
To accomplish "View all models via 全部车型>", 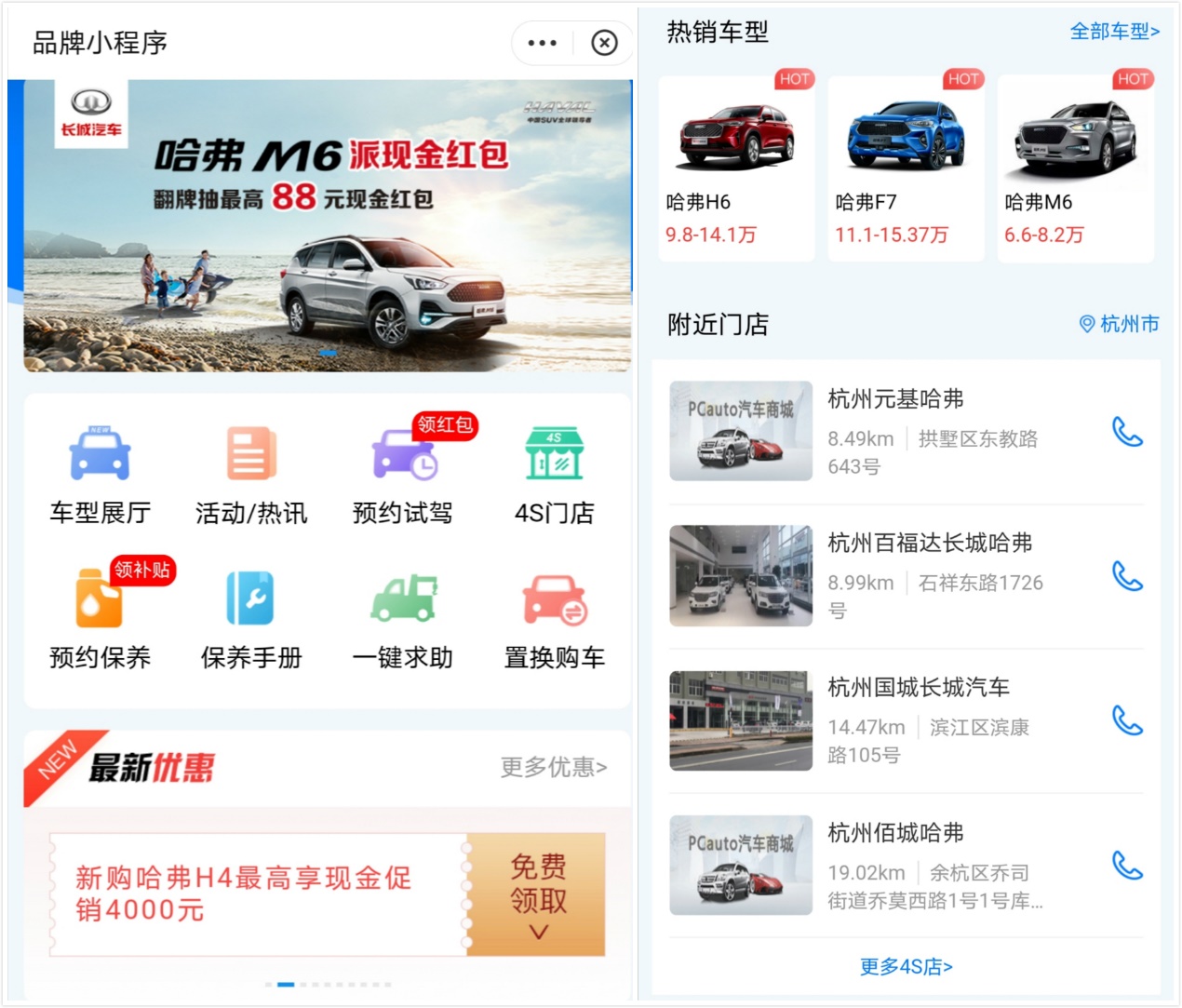I will (x=1115, y=32).
